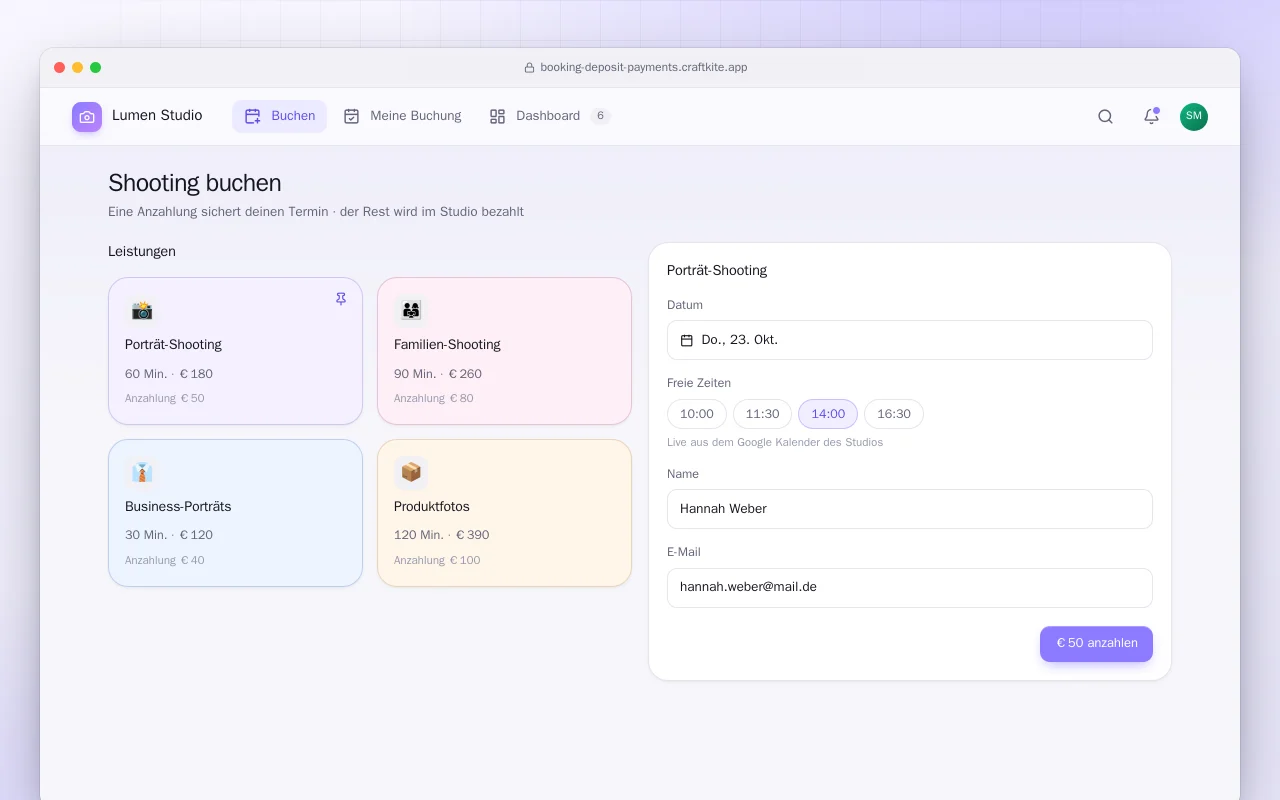Click 90 Min. · € 260 price text
This screenshot has height=800, width=1280.
438,374
